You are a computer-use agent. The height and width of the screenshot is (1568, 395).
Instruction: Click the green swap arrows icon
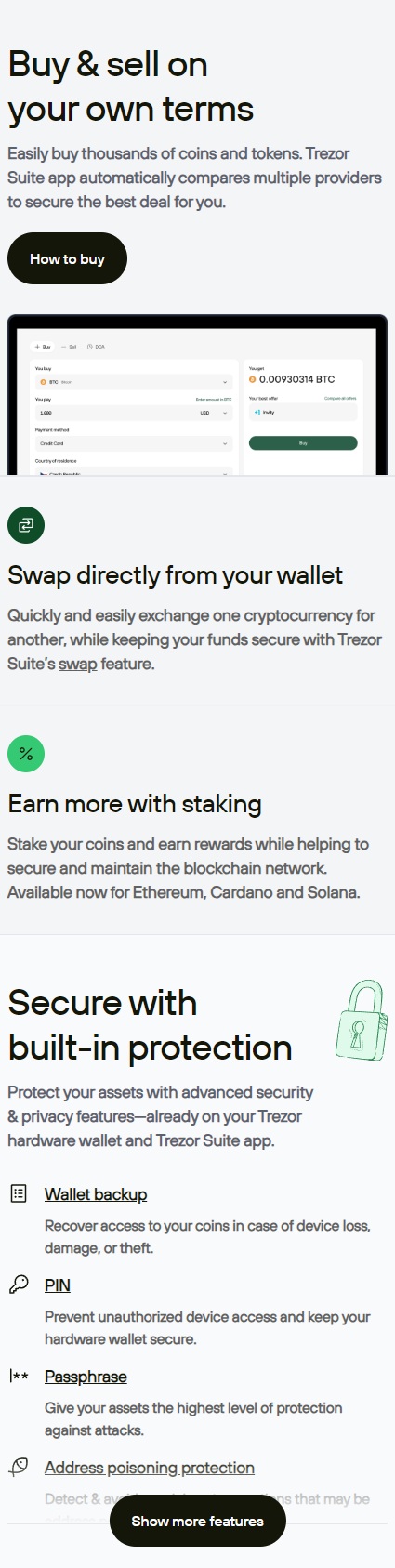coord(26,525)
